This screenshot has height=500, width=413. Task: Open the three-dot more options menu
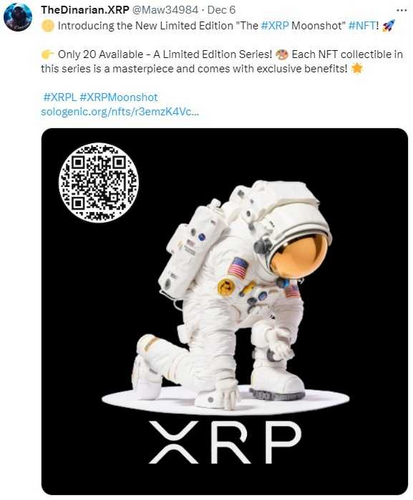point(401,10)
